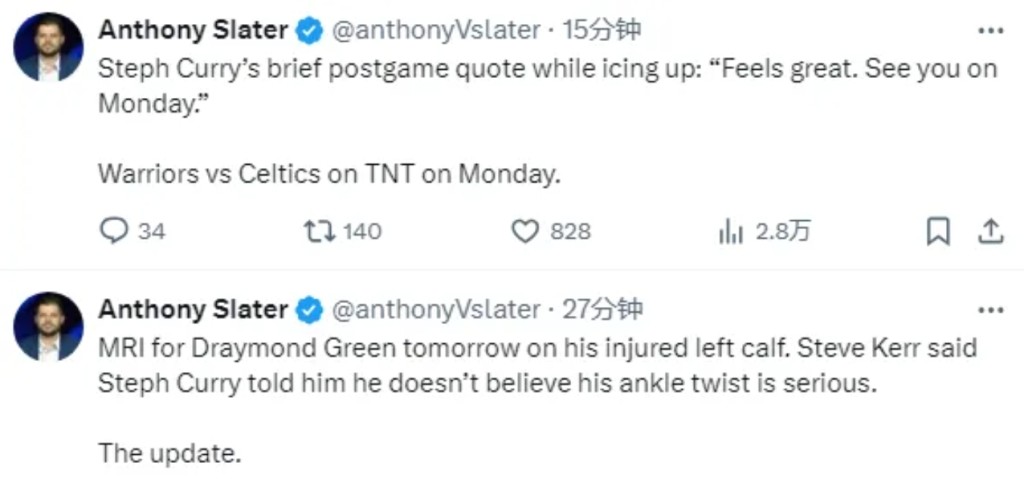
Task: Click the 27分钟 timestamp
Action: [602, 310]
